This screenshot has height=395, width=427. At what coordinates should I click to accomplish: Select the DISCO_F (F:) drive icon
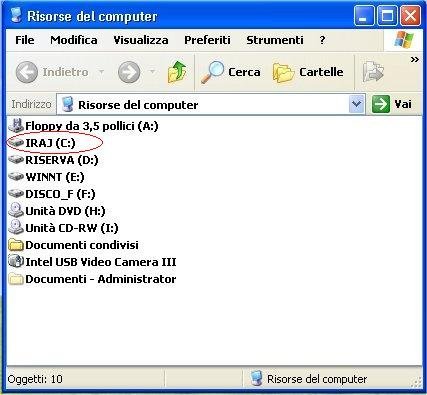pyautogui.click(x=16, y=194)
